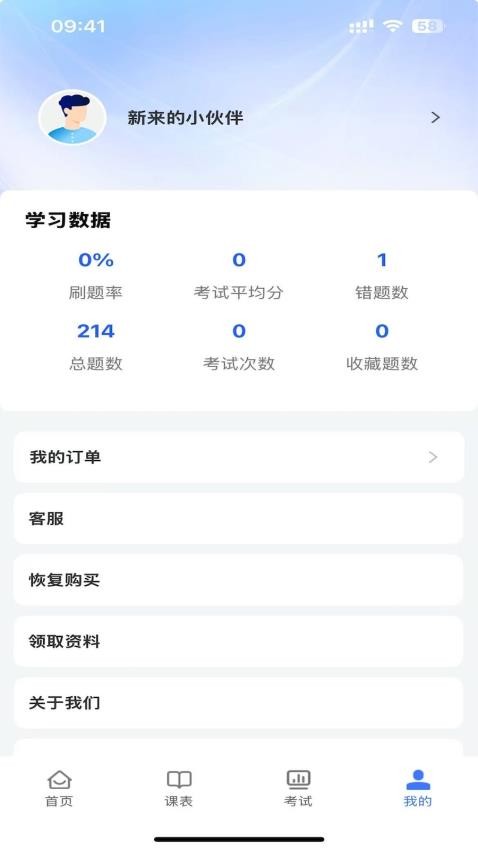Tap the Wi-Fi status icon

[392, 25]
